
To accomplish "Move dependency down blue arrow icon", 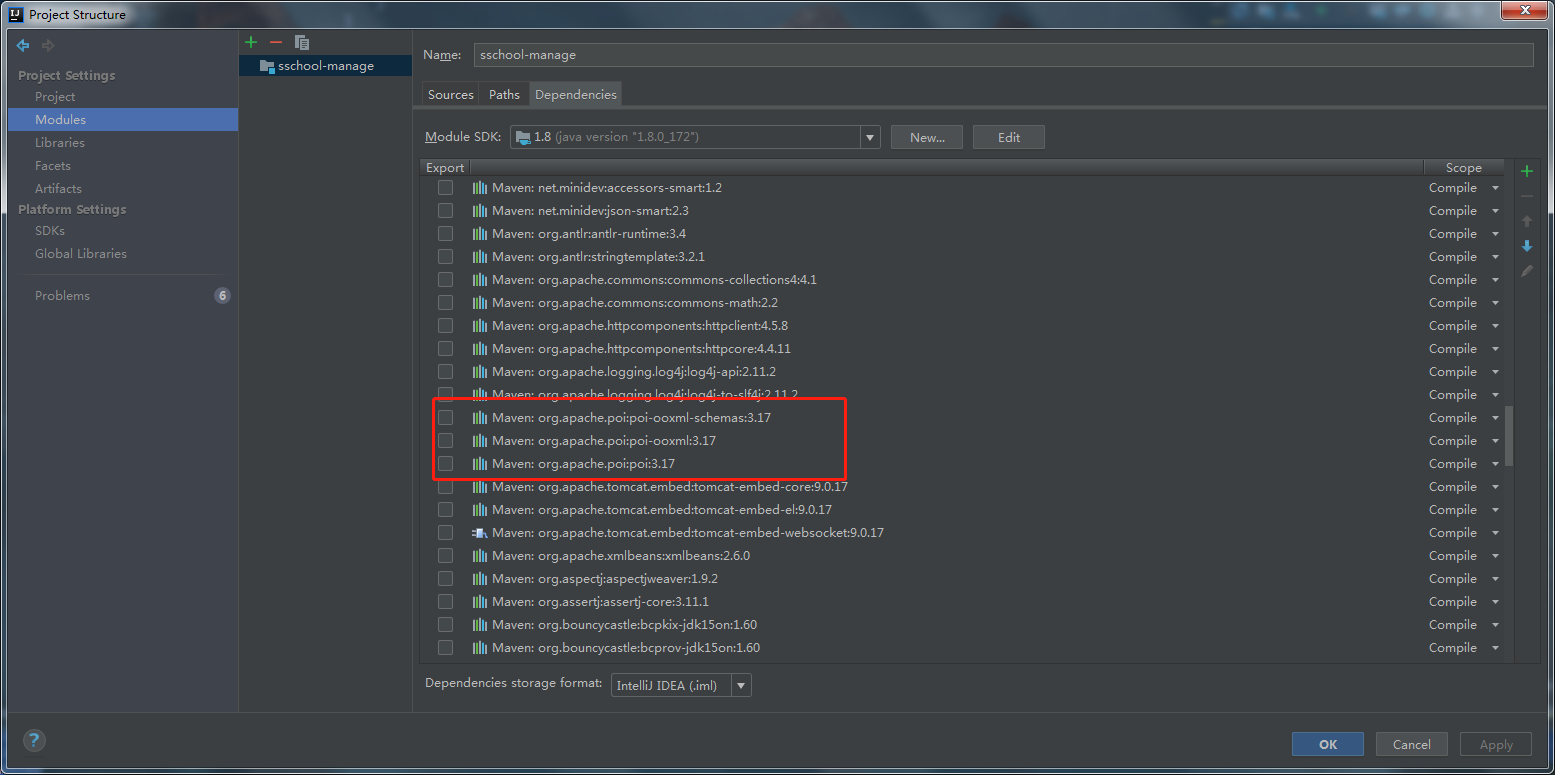I will (x=1527, y=246).
